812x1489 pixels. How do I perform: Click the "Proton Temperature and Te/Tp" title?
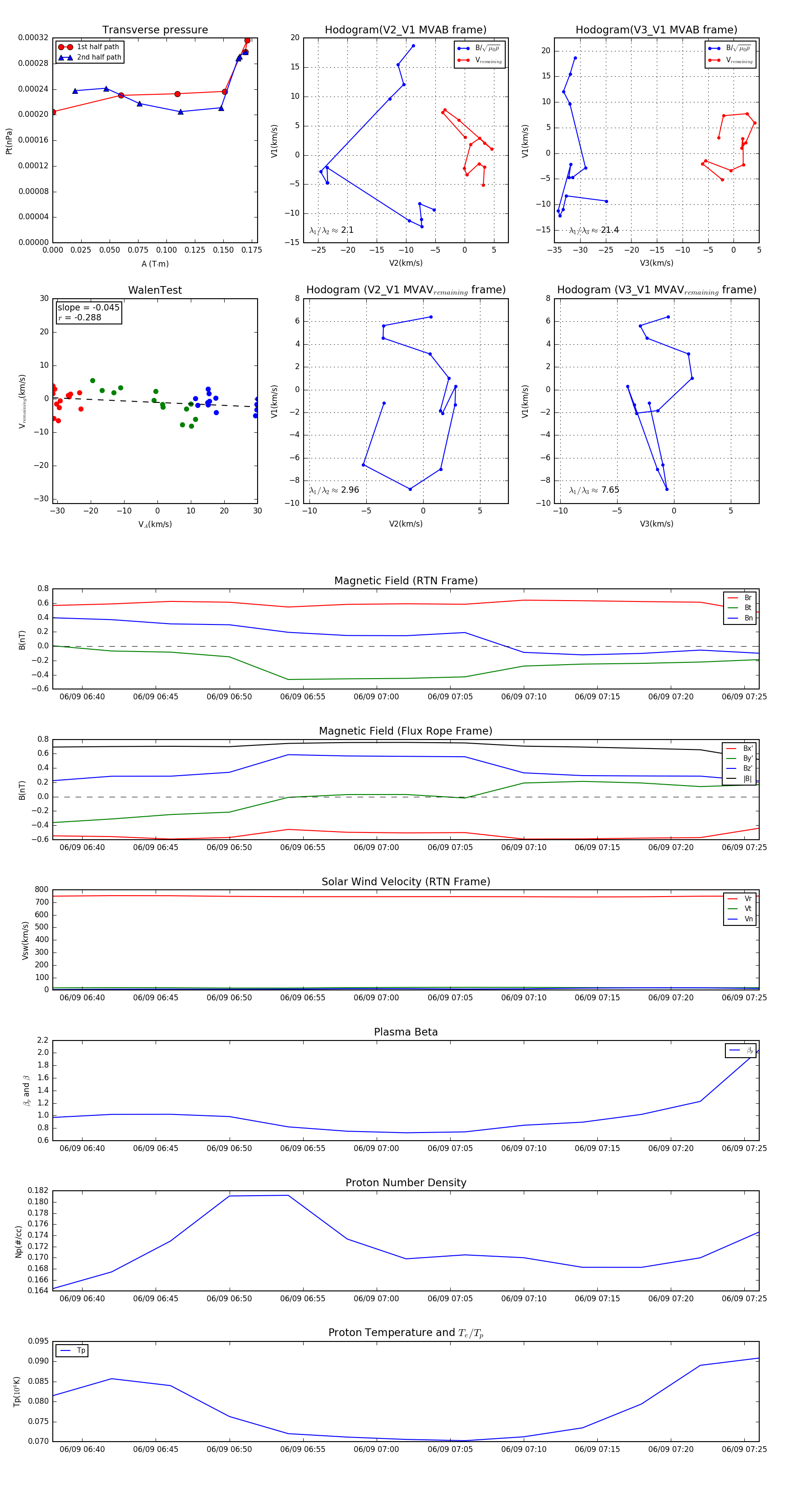pos(406,1333)
